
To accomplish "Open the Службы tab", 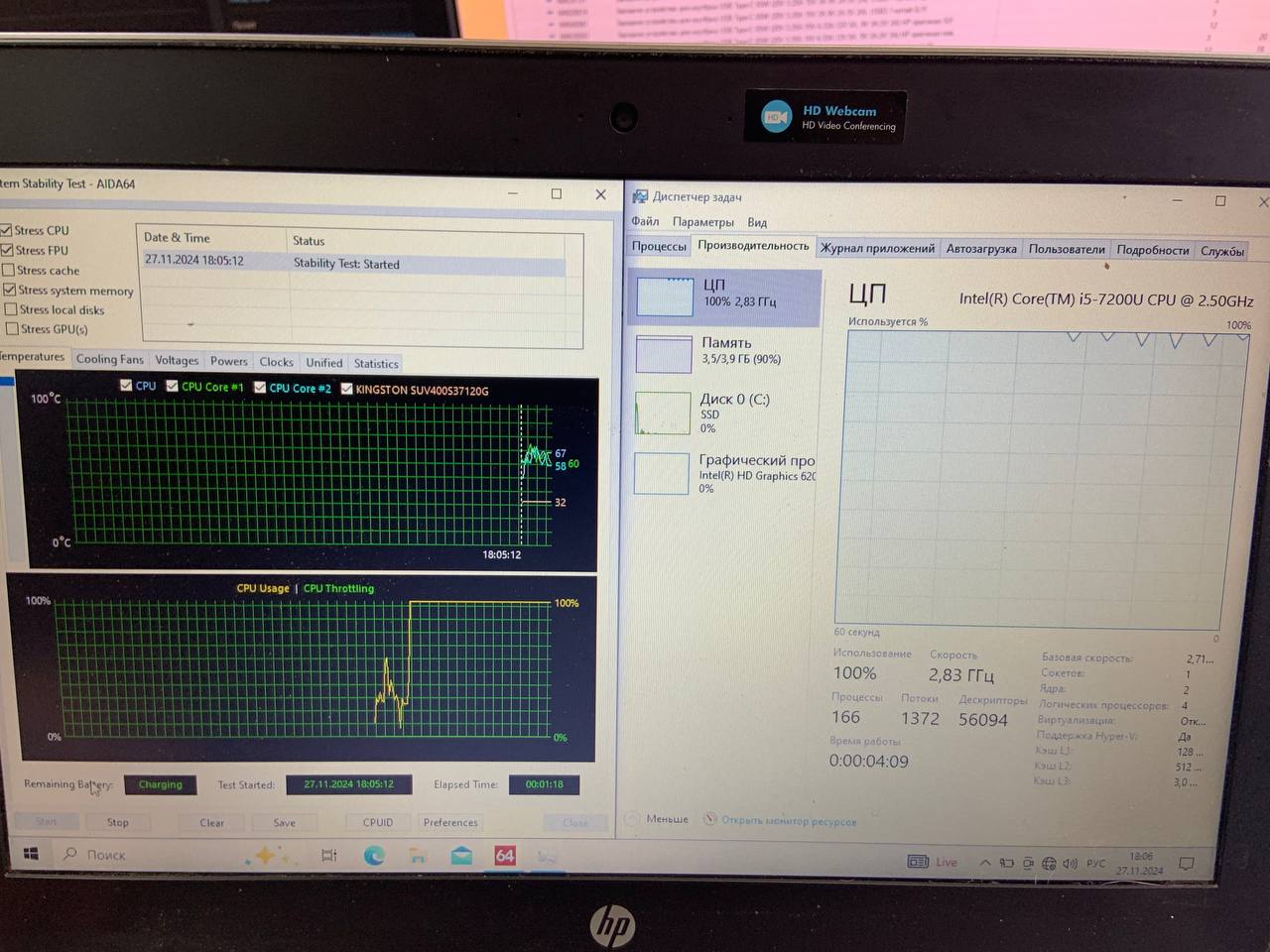I will [x=1221, y=252].
